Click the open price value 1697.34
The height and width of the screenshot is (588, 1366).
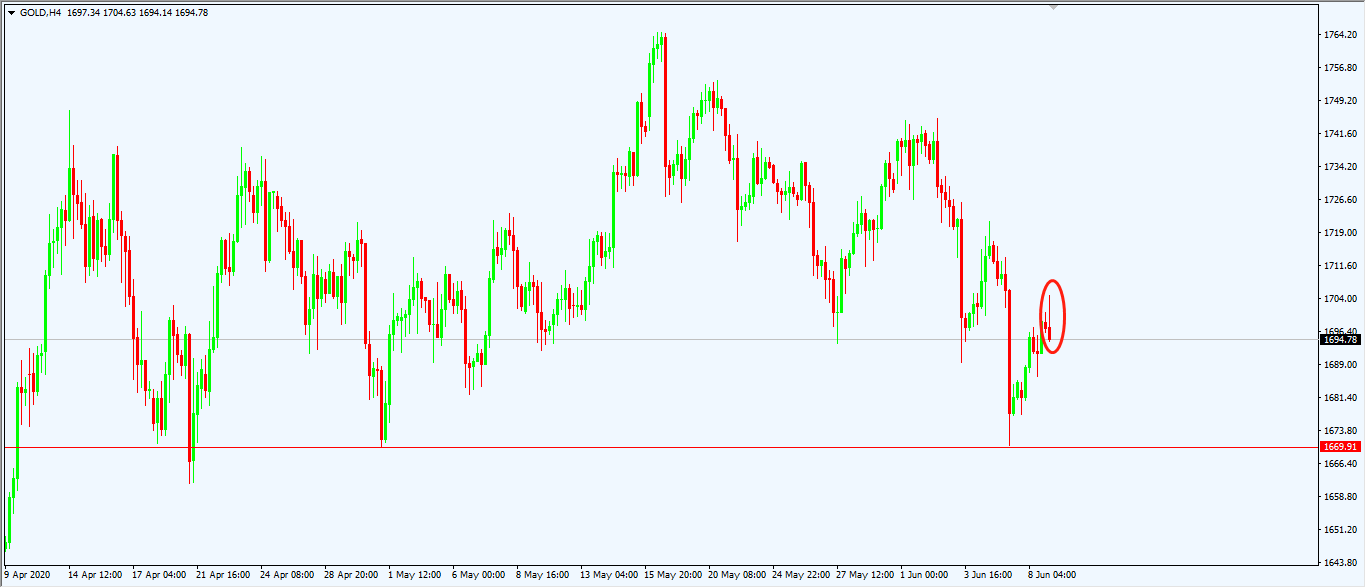(83, 13)
